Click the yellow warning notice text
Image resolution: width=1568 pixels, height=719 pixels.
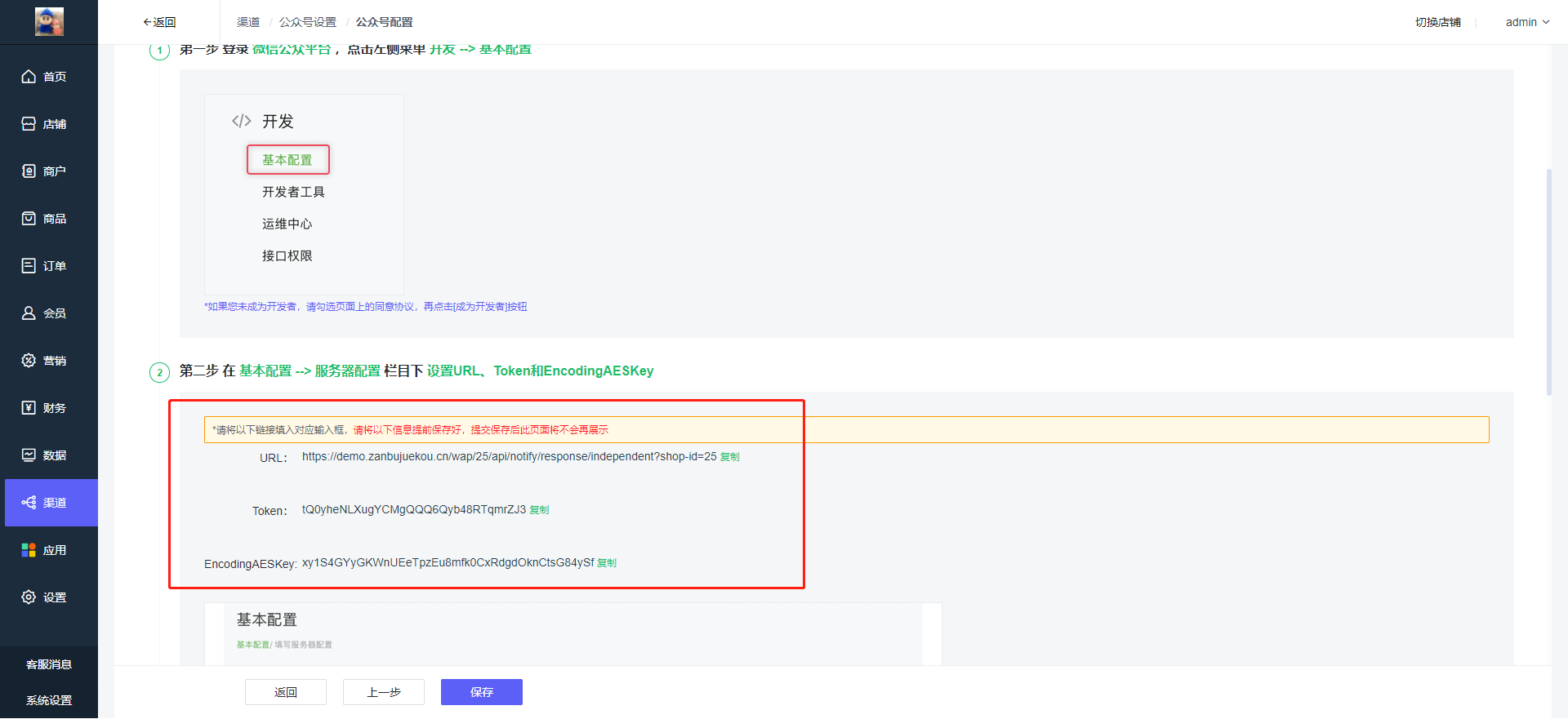click(x=410, y=430)
